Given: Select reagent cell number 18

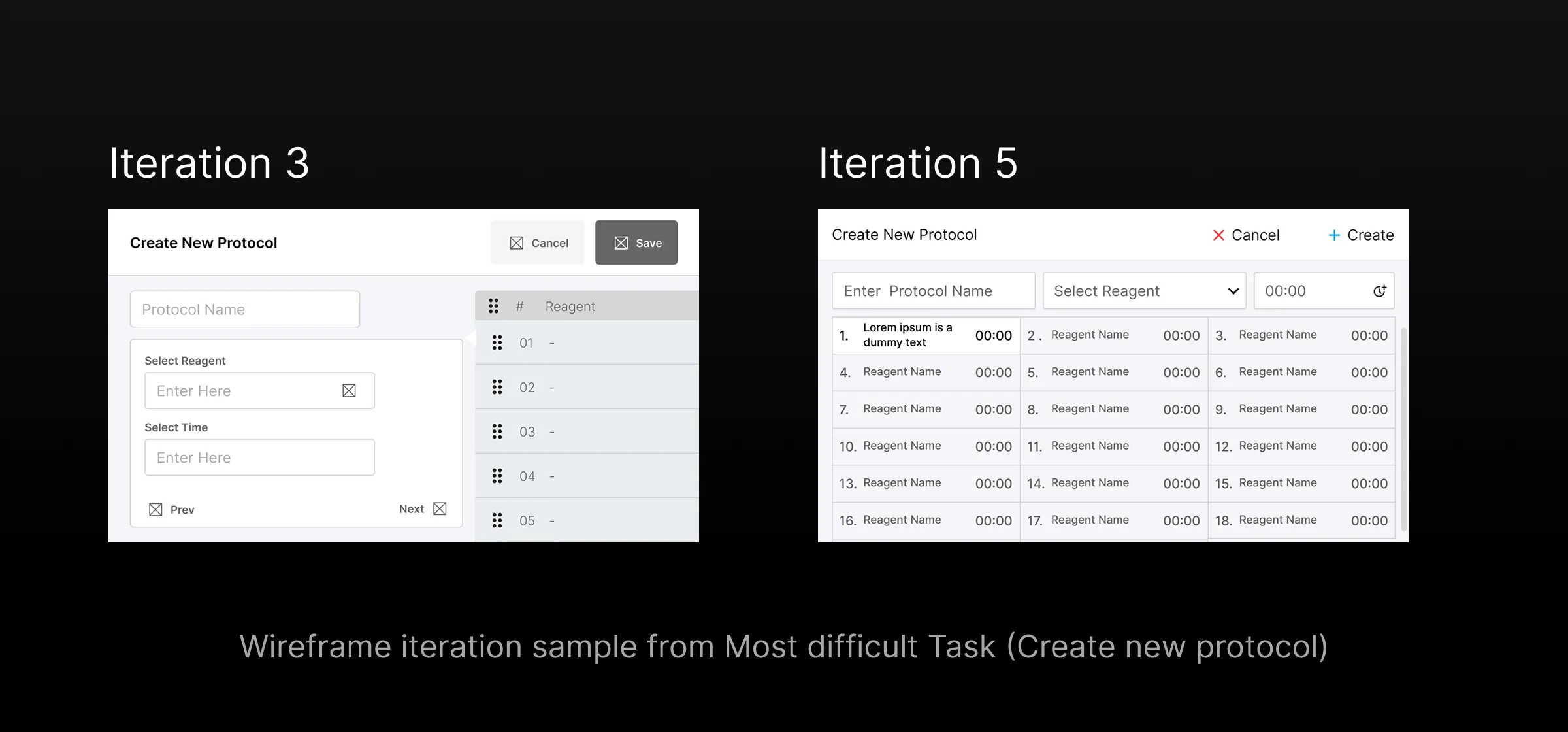Looking at the screenshot, I should pyautogui.click(x=1301, y=521).
